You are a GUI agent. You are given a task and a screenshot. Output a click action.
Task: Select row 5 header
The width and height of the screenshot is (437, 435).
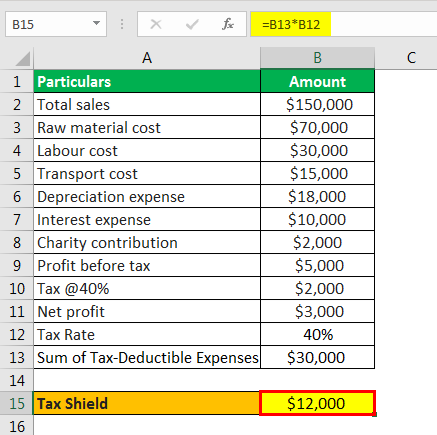[x=17, y=174]
